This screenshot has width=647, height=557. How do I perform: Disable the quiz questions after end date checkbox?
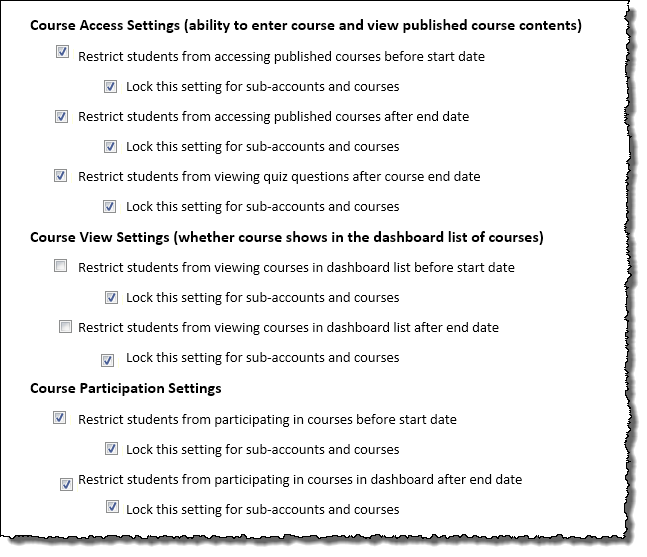62,175
